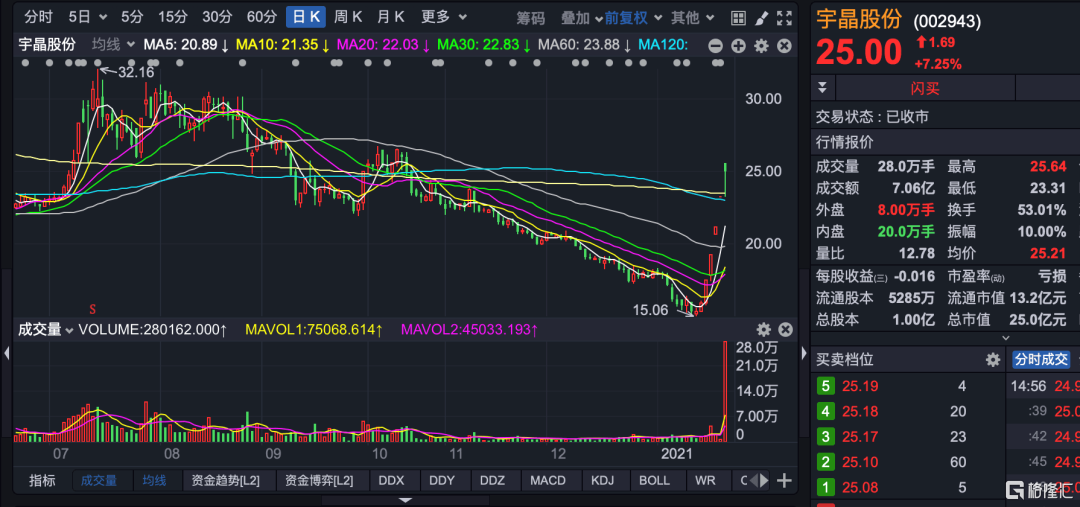Open the volume panel settings gear
Viewport: 1080px width, 507px height.
(x=764, y=329)
